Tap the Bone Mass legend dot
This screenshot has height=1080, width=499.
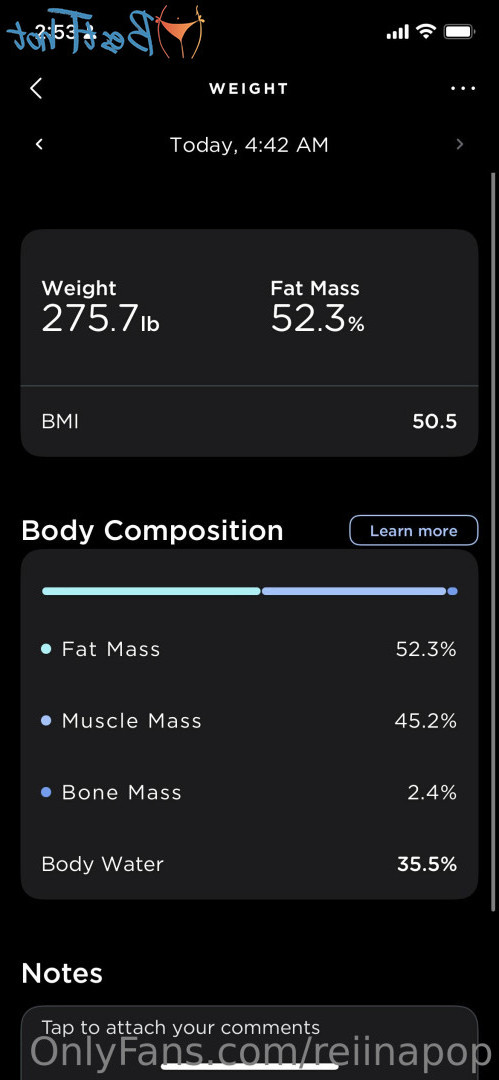(x=46, y=792)
